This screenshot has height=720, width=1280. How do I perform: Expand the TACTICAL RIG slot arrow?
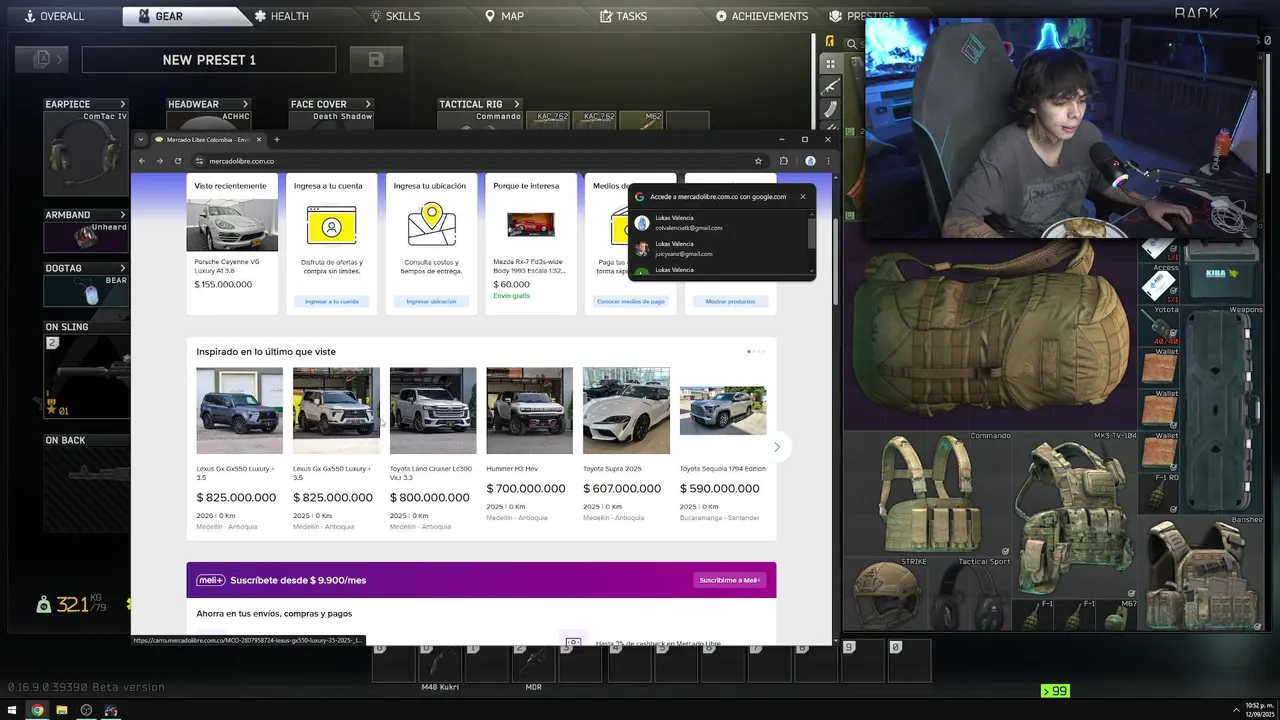pyautogui.click(x=517, y=104)
